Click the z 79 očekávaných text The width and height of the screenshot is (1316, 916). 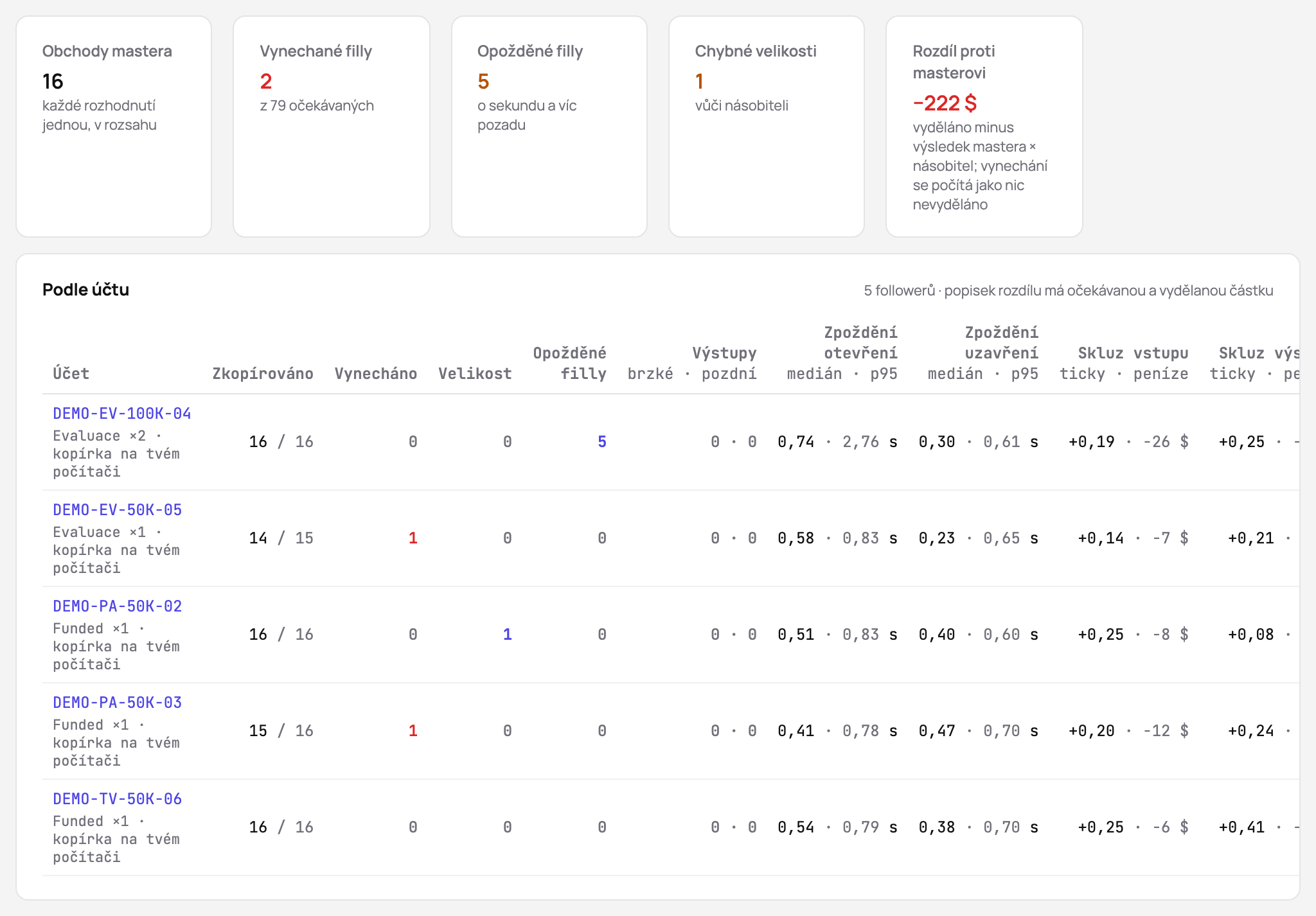[317, 105]
